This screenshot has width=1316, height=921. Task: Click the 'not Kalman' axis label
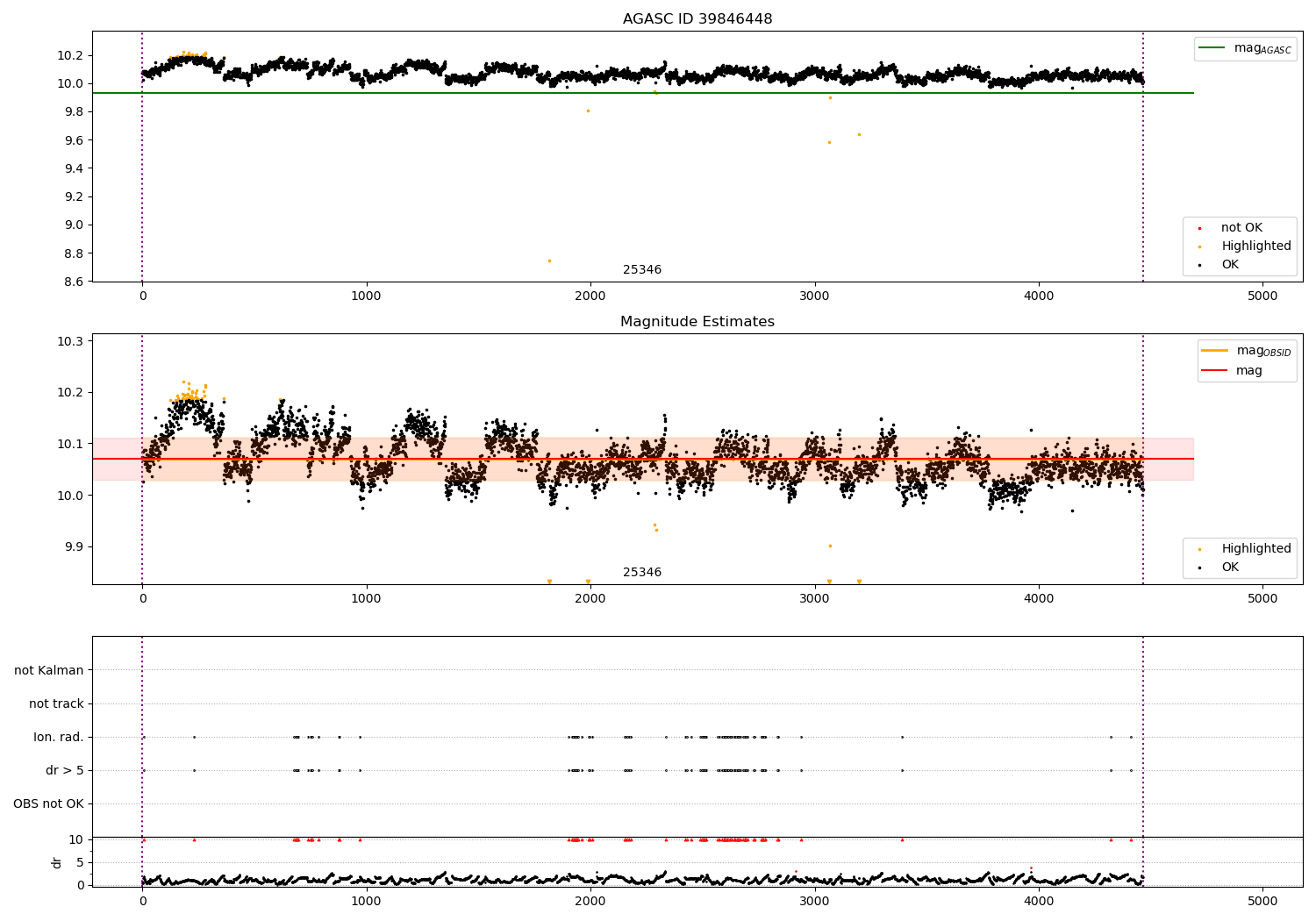[x=49, y=670]
